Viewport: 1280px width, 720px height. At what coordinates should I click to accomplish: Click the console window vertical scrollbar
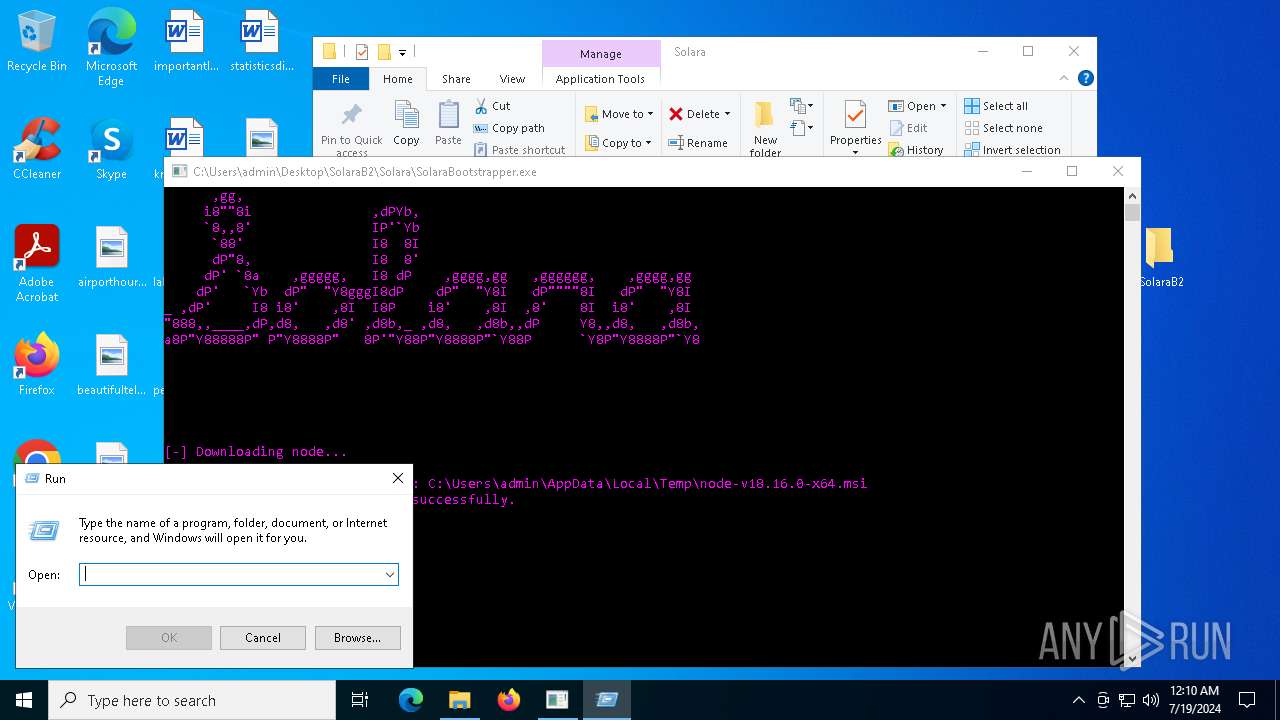1132,427
